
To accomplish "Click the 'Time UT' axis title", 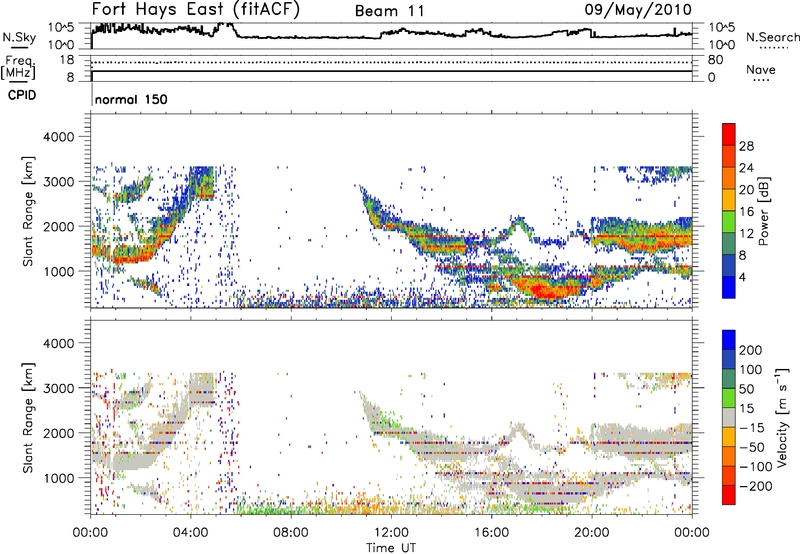I will coord(391,547).
